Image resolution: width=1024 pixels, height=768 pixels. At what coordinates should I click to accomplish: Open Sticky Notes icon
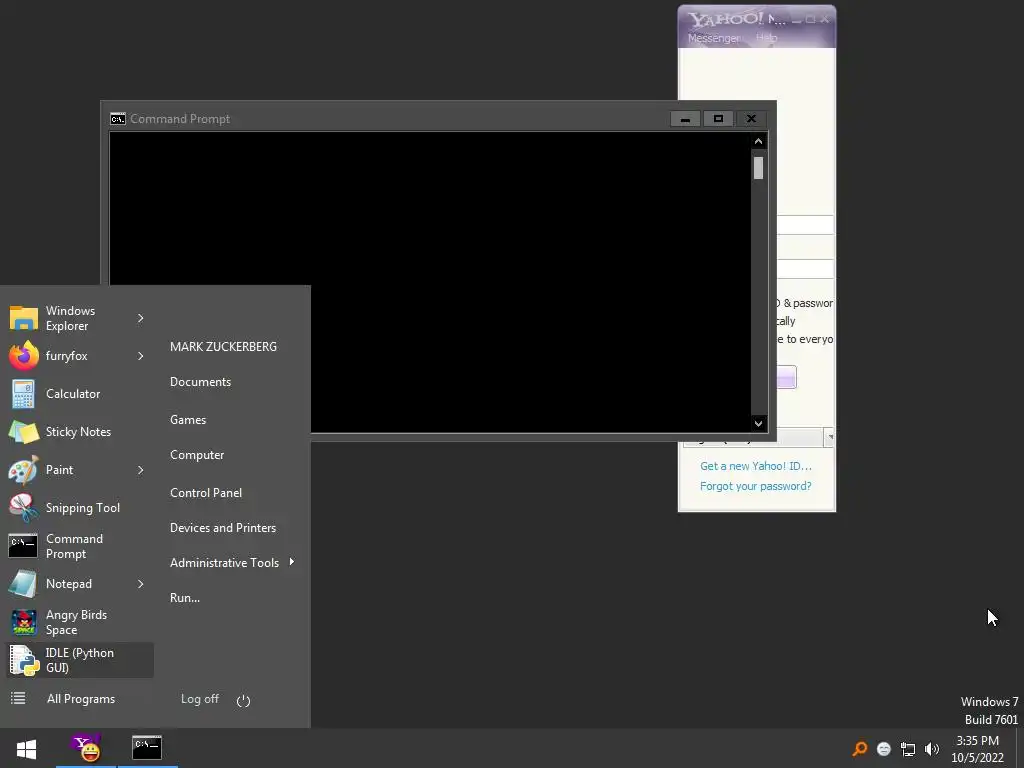pos(24,432)
